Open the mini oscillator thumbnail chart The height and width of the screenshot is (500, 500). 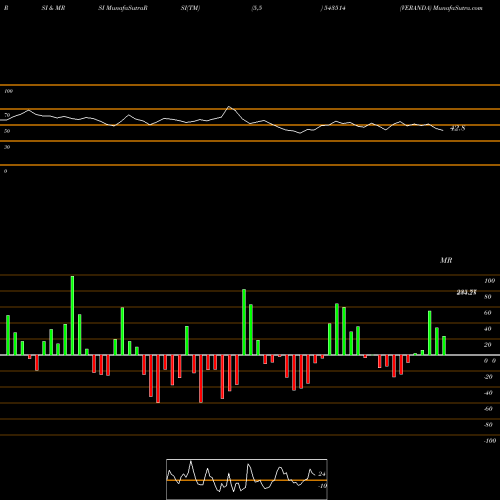[247, 479]
